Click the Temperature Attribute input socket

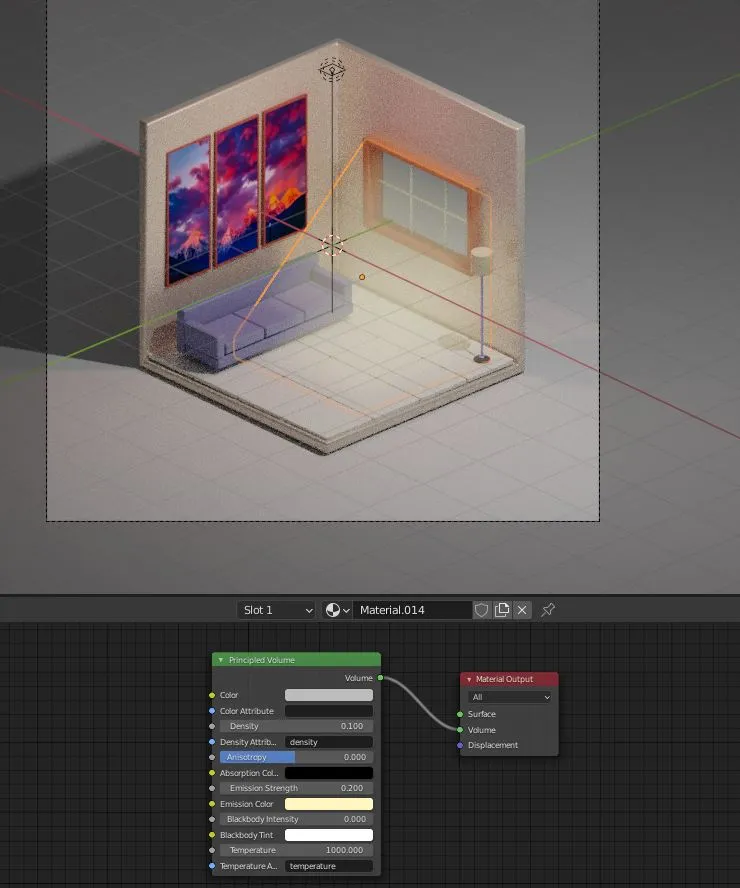212,866
